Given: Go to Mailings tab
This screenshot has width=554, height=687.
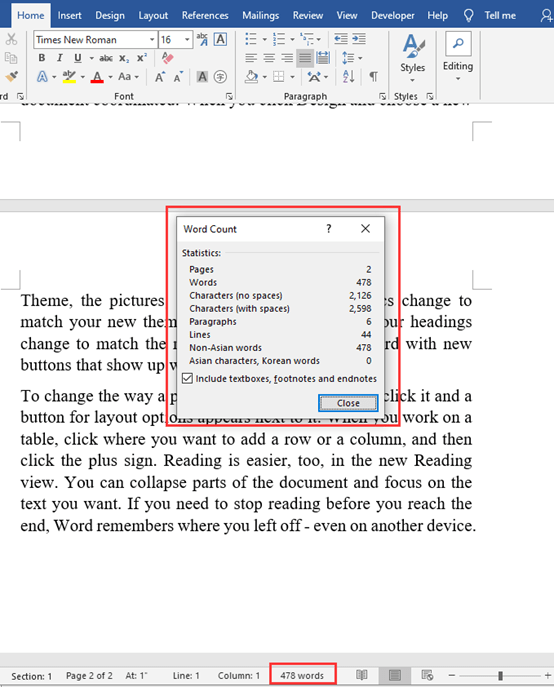Looking at the screenshot, I should (261, 15).
